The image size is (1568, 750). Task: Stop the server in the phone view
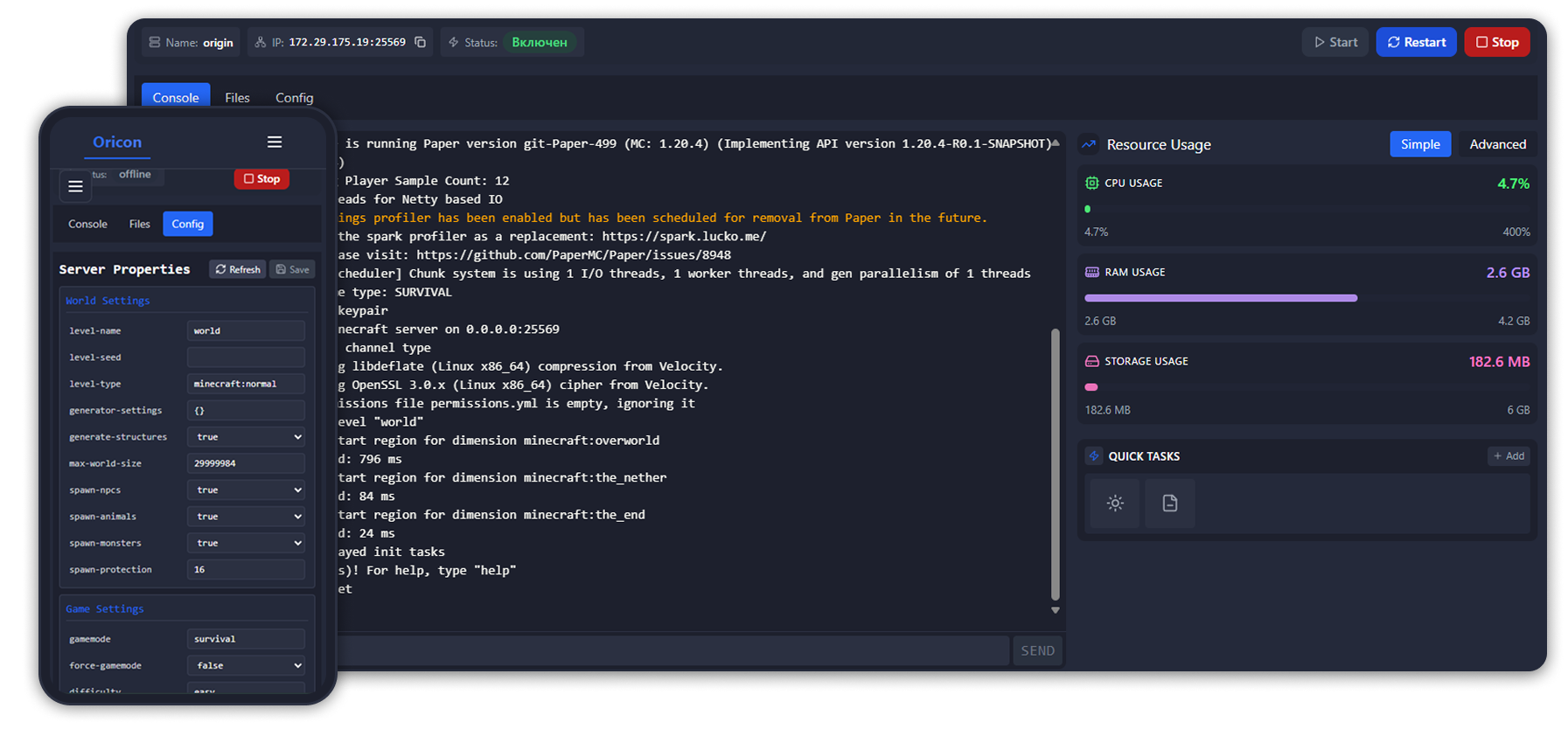261,178
